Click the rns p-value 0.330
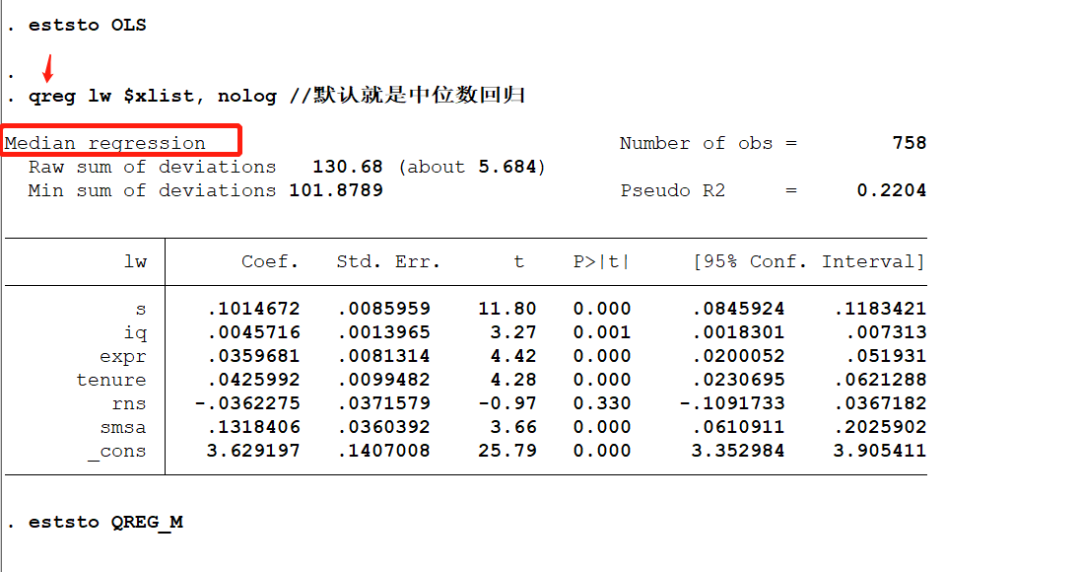1080x572 pixels. (x=602, y=404)
